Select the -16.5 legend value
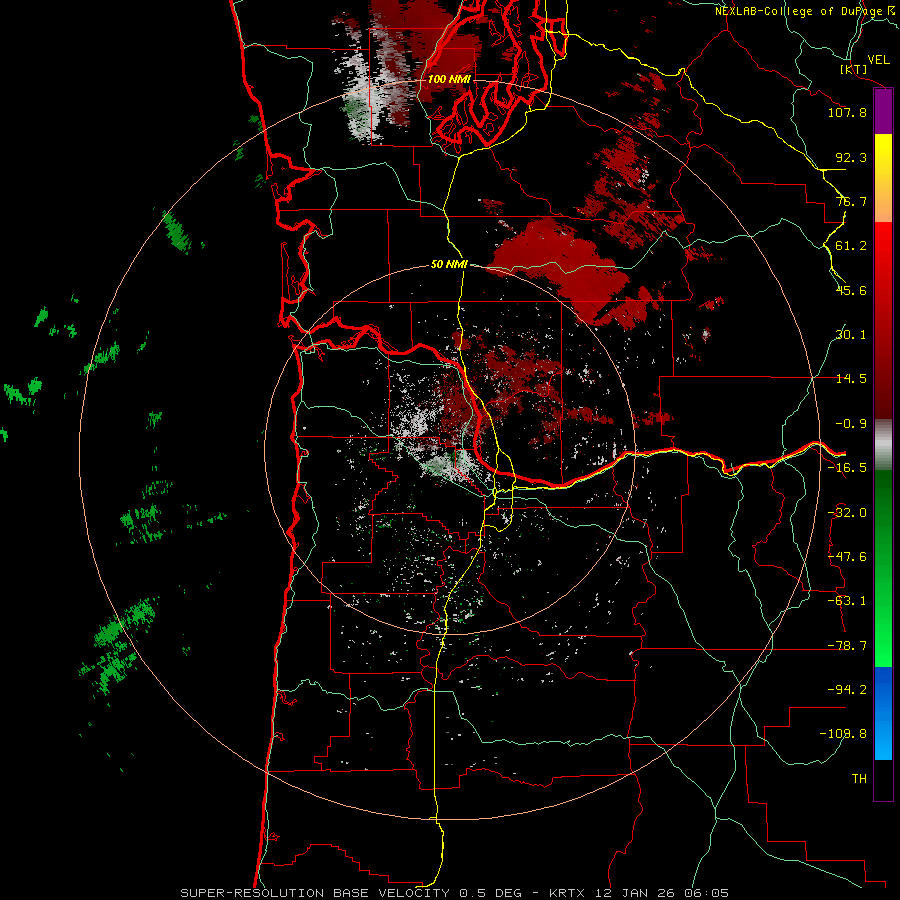This screenshot has width=900, height=900. pos(847,468)
